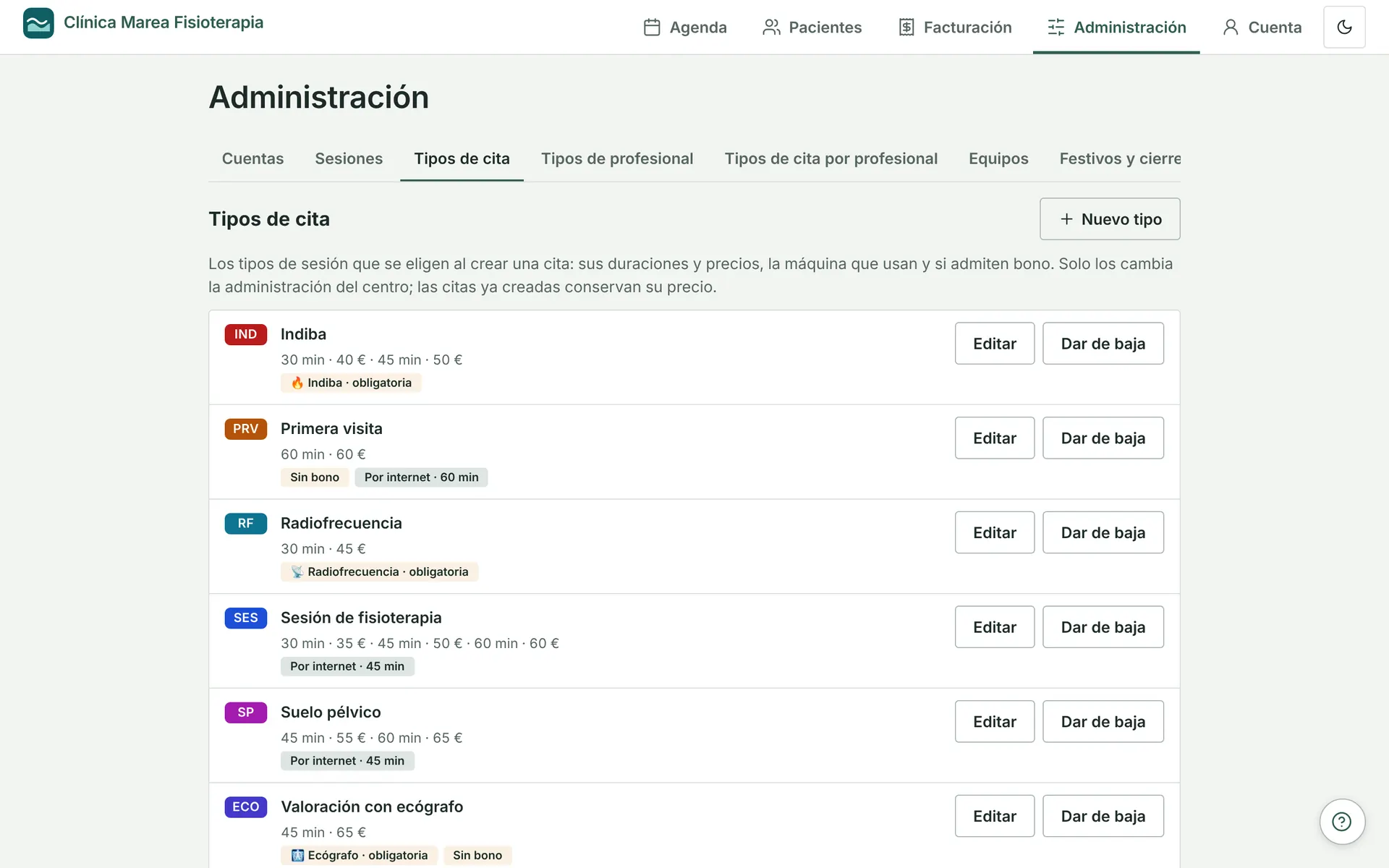This screenshot has width=1389, height=868.
Task: Edit the Suelo pélvico appointment type
Action: (x=995, y=722)
